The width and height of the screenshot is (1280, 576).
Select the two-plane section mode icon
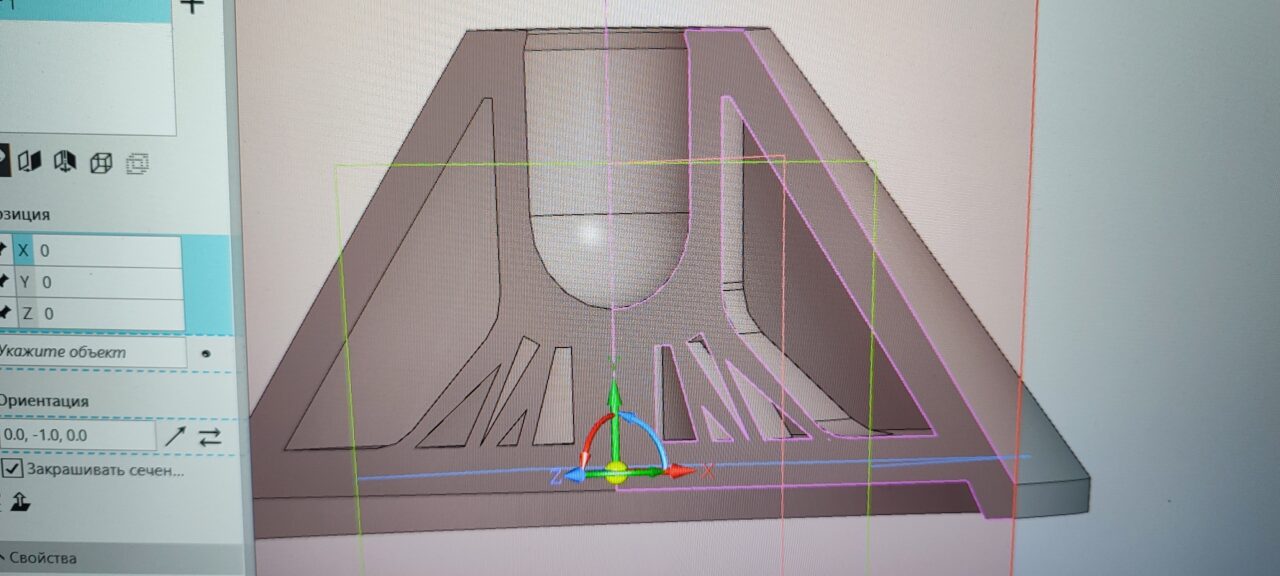pos(65,160)
